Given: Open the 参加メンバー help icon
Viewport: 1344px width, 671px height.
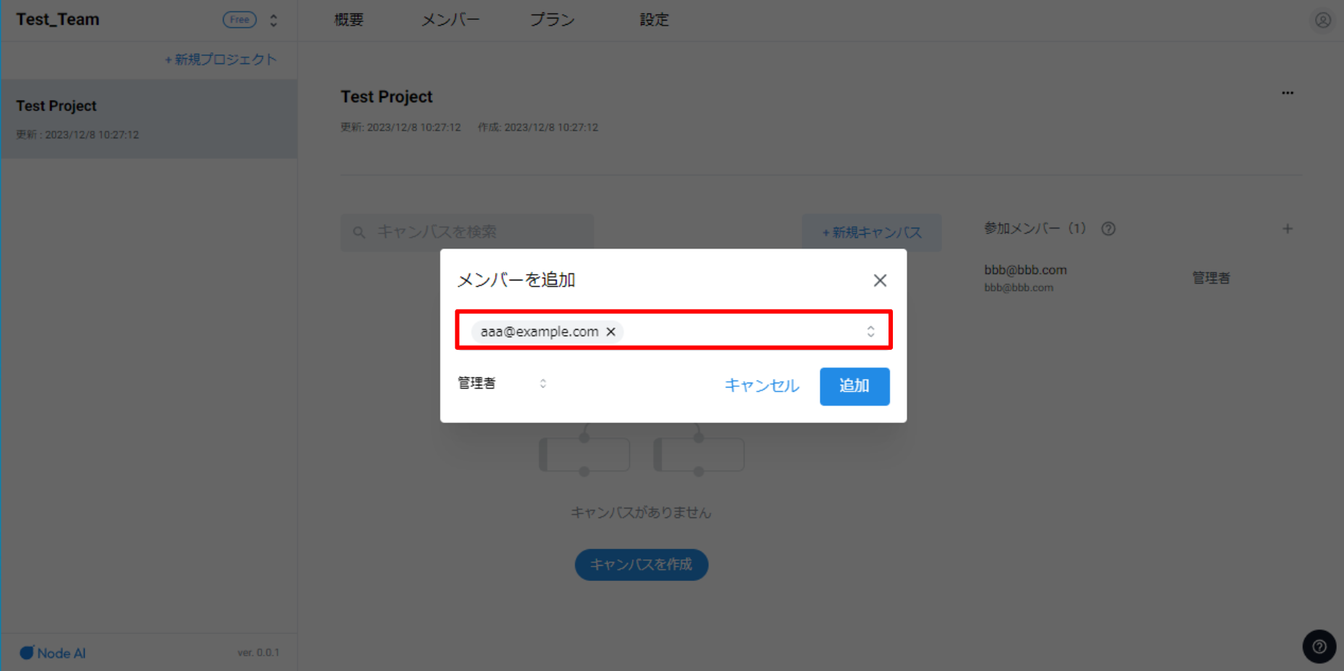Looking at the screenshot, I should tap(1108, 229).
